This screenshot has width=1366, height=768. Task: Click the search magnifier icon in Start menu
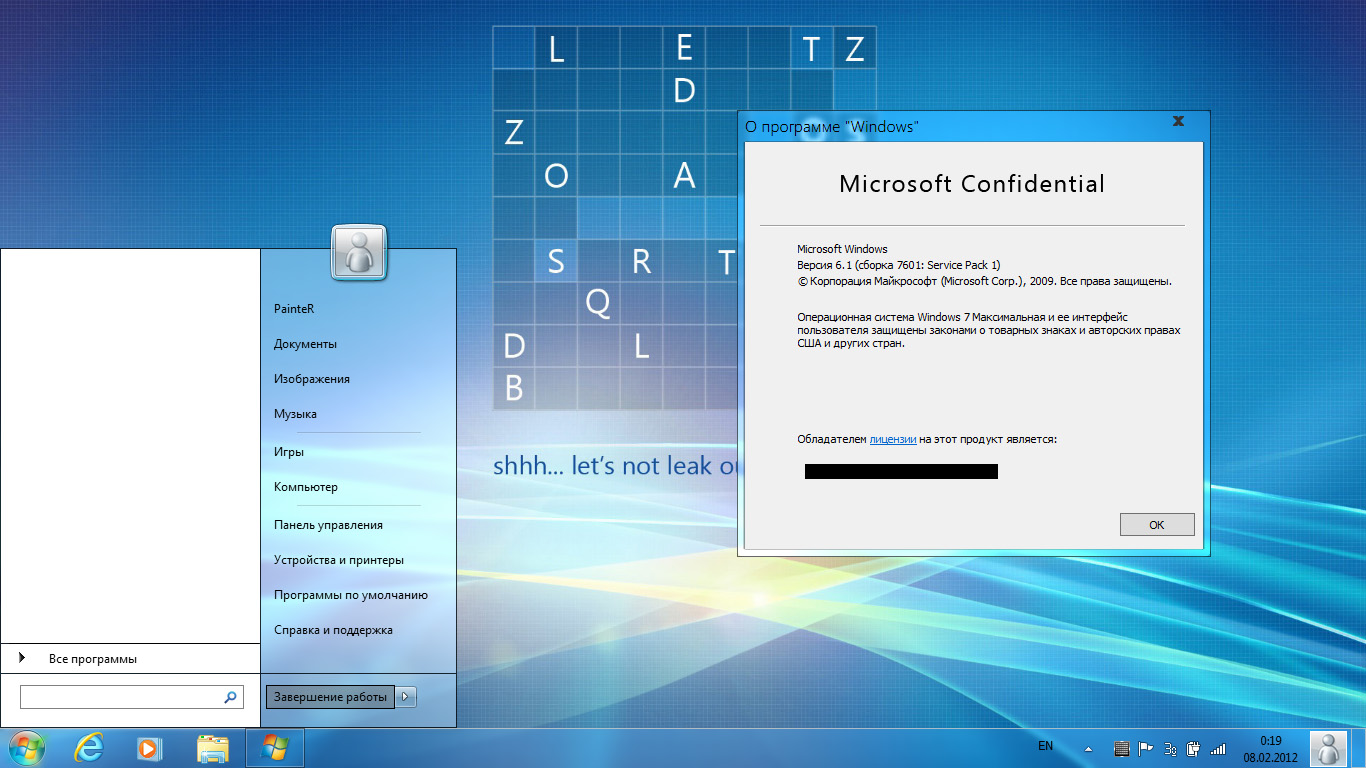(x=230, y=697)
